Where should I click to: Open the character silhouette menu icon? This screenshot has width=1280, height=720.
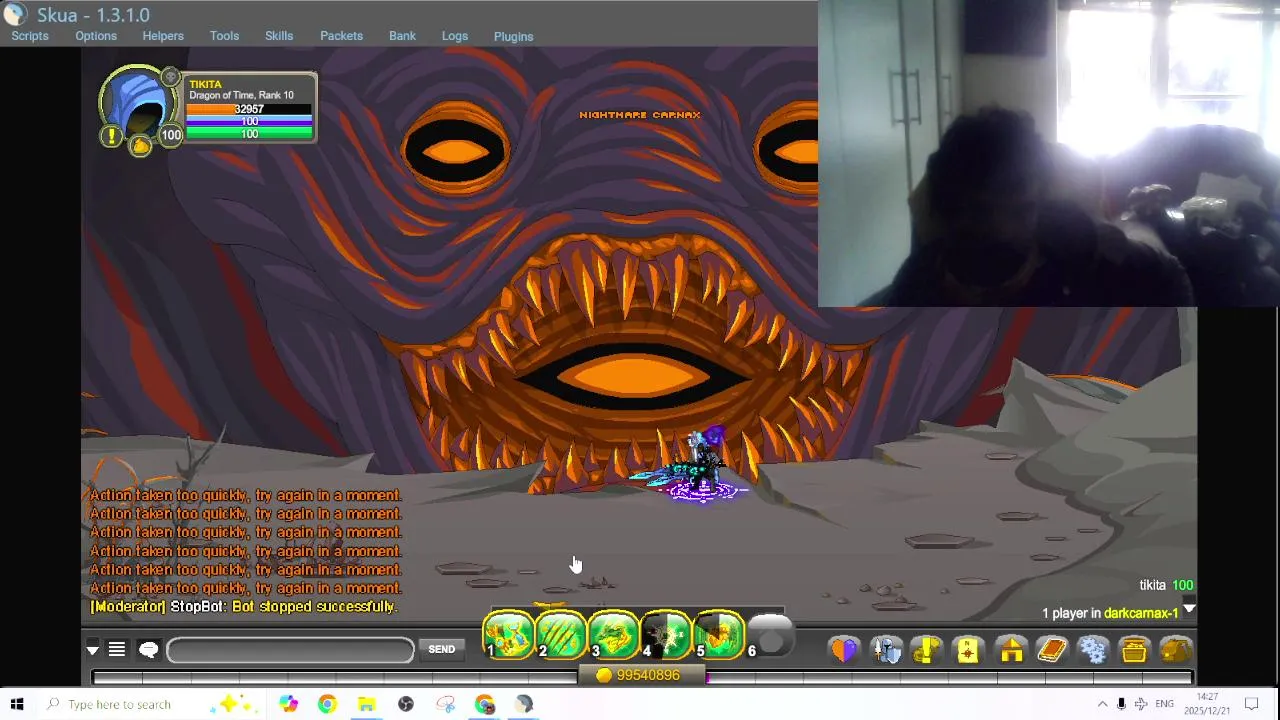click(x=886, y=650)
